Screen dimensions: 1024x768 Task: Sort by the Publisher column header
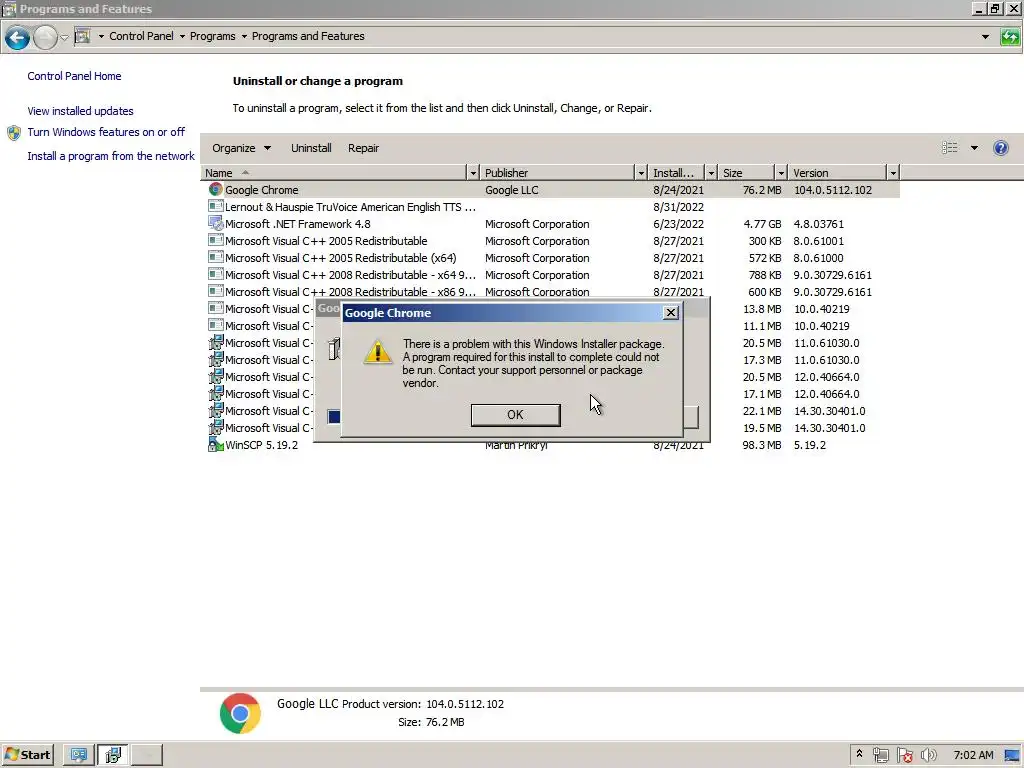pos(558,173)
